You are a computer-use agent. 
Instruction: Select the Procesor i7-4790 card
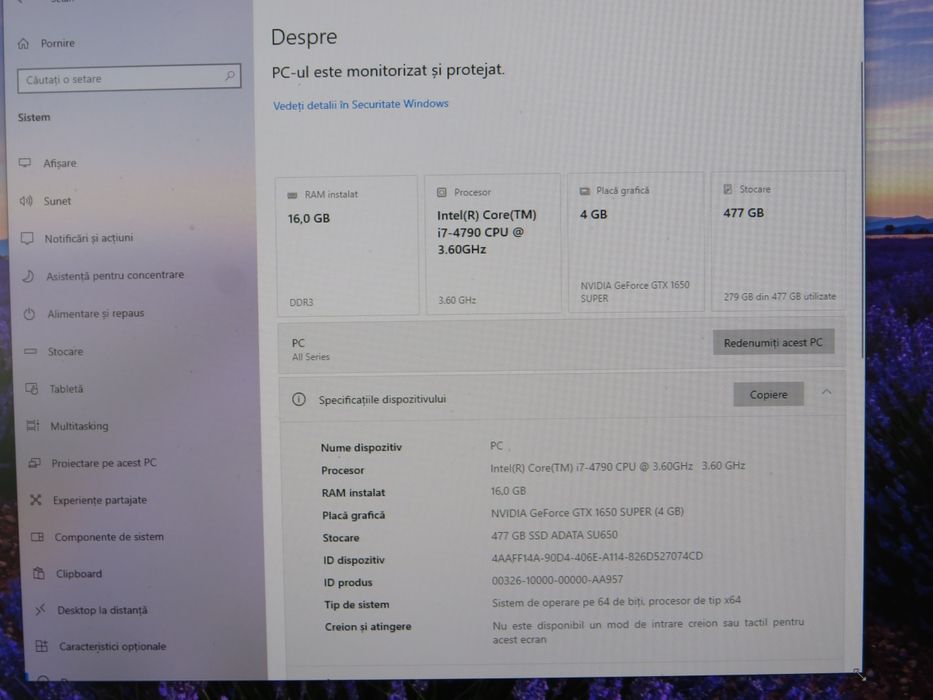(493, 243)
